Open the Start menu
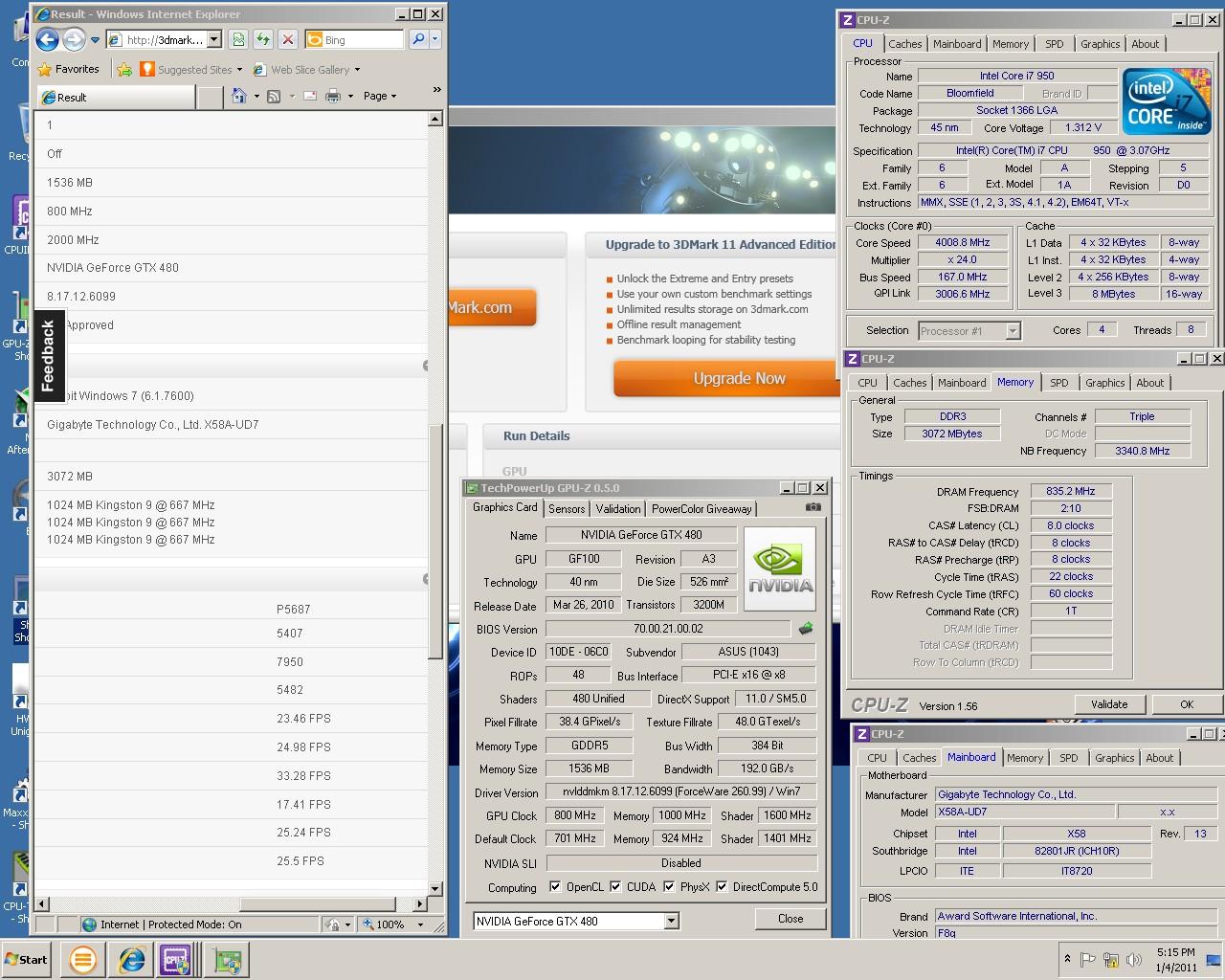Screen dimensions: 1225x980 (x=27, y=960)
